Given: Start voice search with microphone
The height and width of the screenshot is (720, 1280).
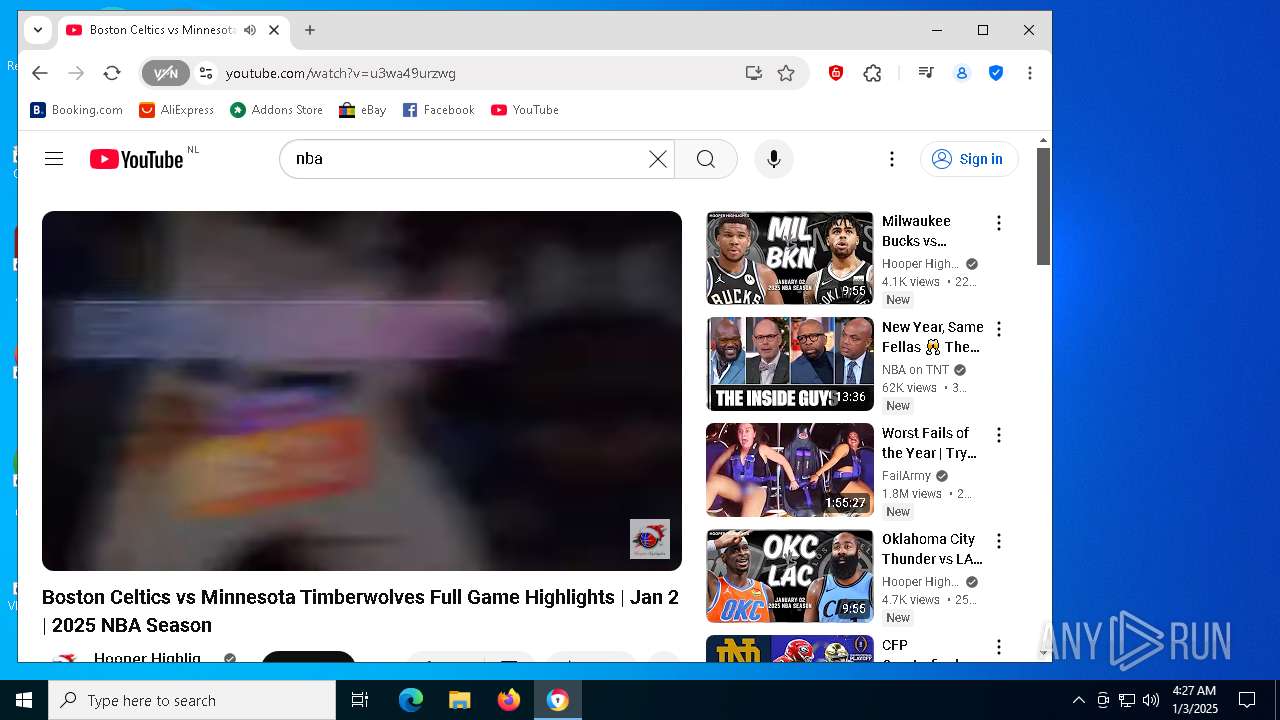Looking at the screenshot, I should pyautogui.click(x=773, y=159).
